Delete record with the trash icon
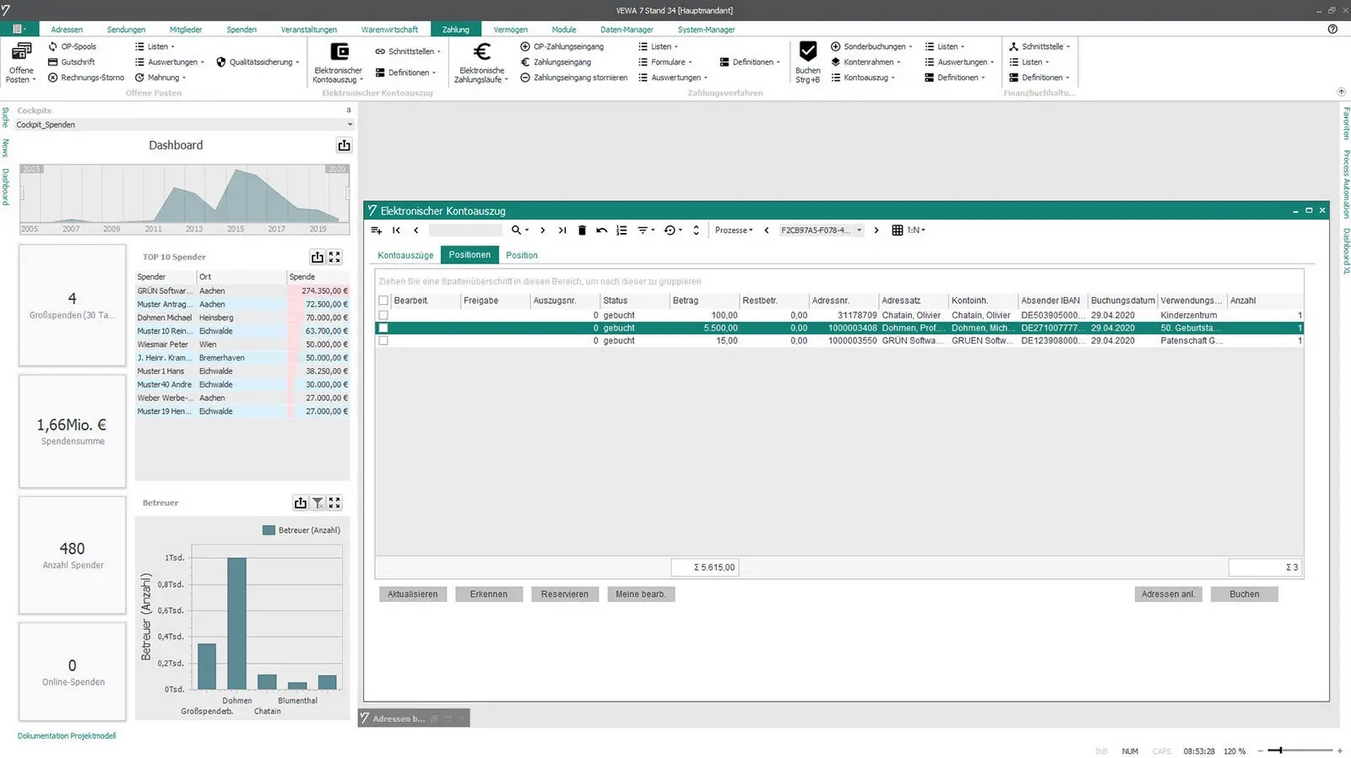Viewport: 1351px width, 758px height. pyautogui.click(x=582, y=230)
